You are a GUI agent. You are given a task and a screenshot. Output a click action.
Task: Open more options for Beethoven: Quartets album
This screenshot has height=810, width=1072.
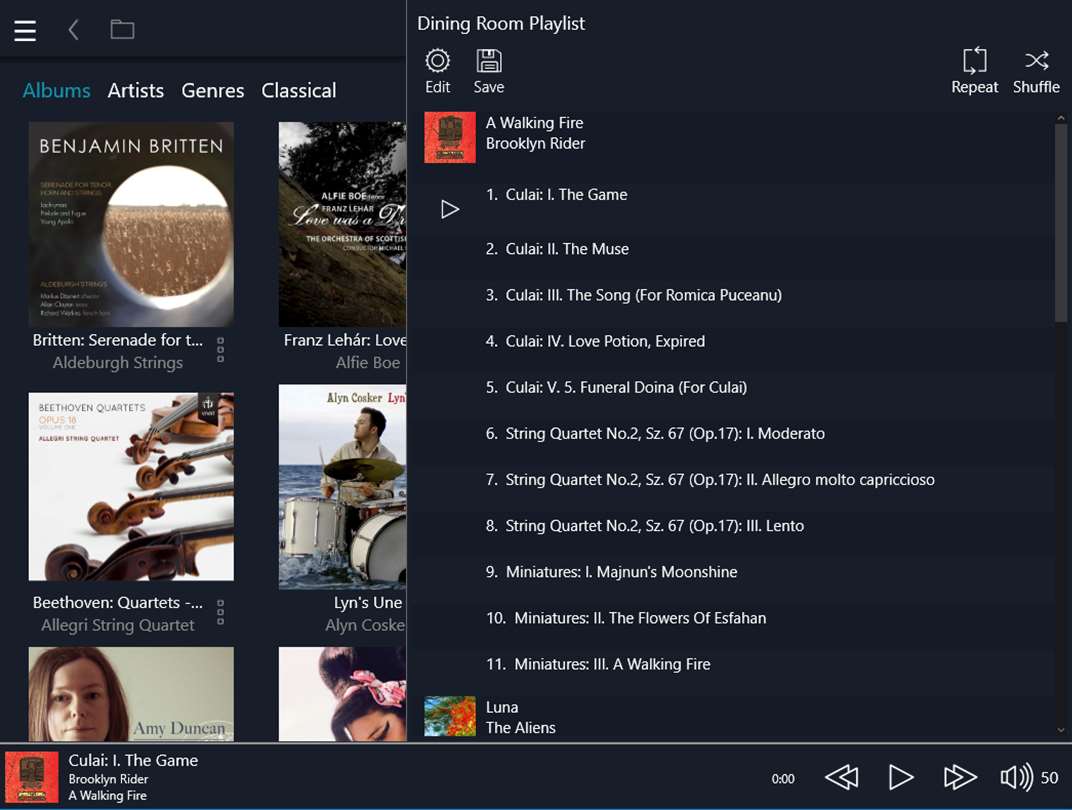click(x=220, y=612)
